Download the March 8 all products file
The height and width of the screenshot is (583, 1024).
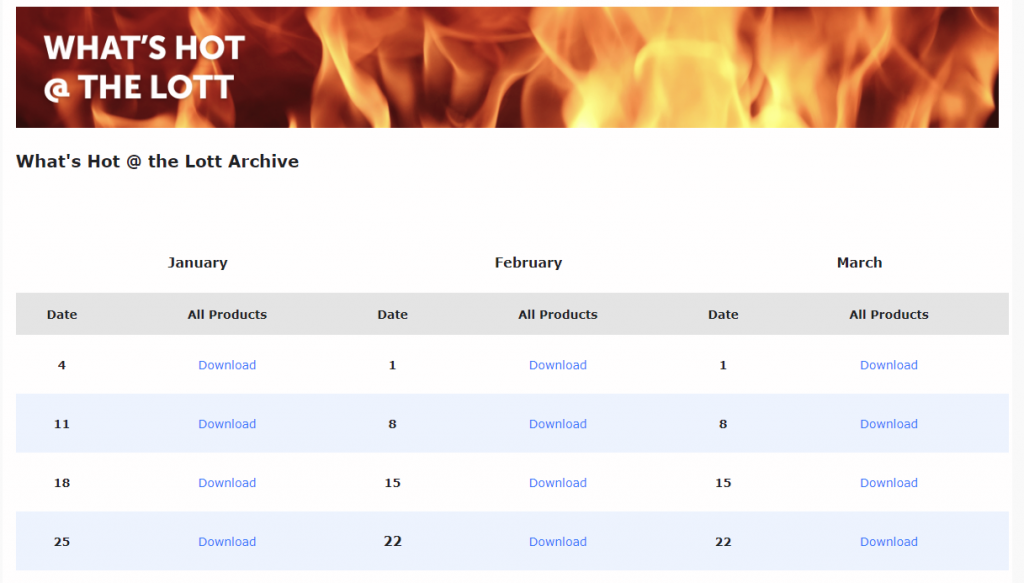coord(888,424)
